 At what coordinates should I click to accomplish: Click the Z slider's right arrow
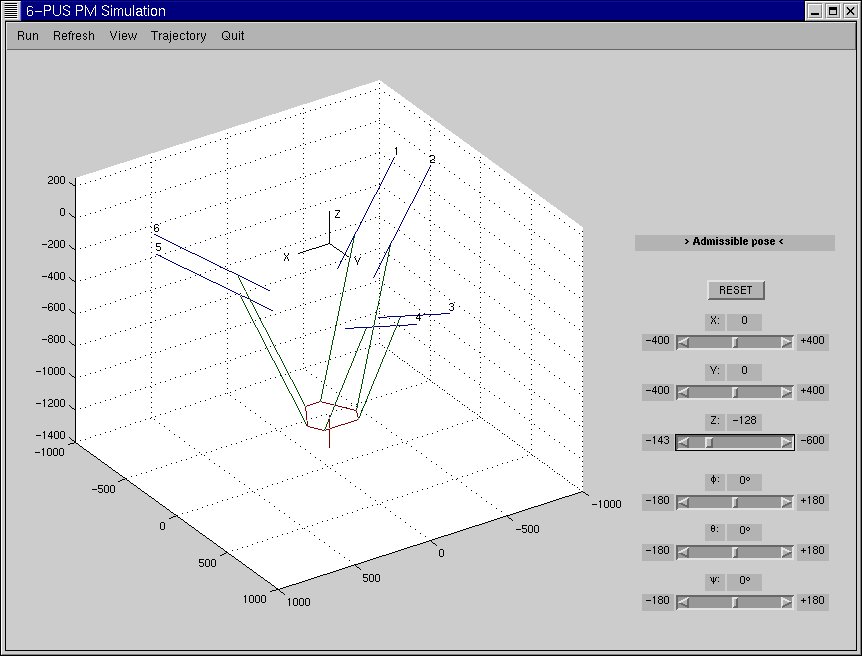pyautogui.click(x=787, y=442)
